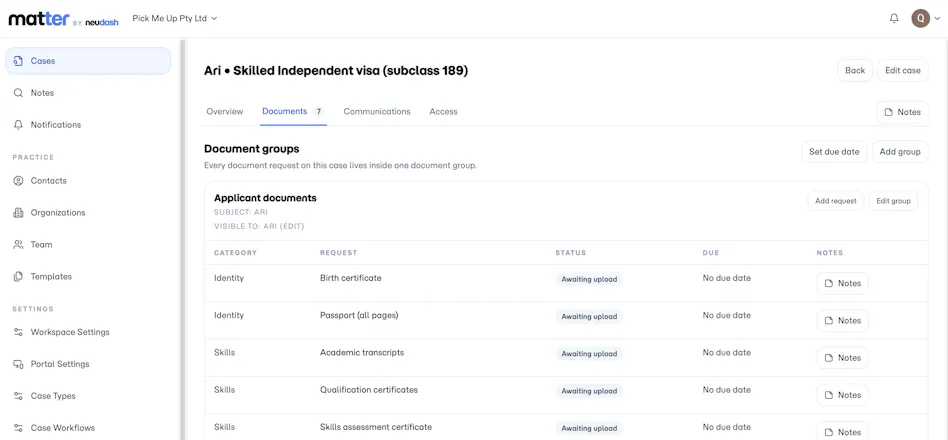
Task: Click the Qualification certificates request
Action: click(x=369, y=390)
